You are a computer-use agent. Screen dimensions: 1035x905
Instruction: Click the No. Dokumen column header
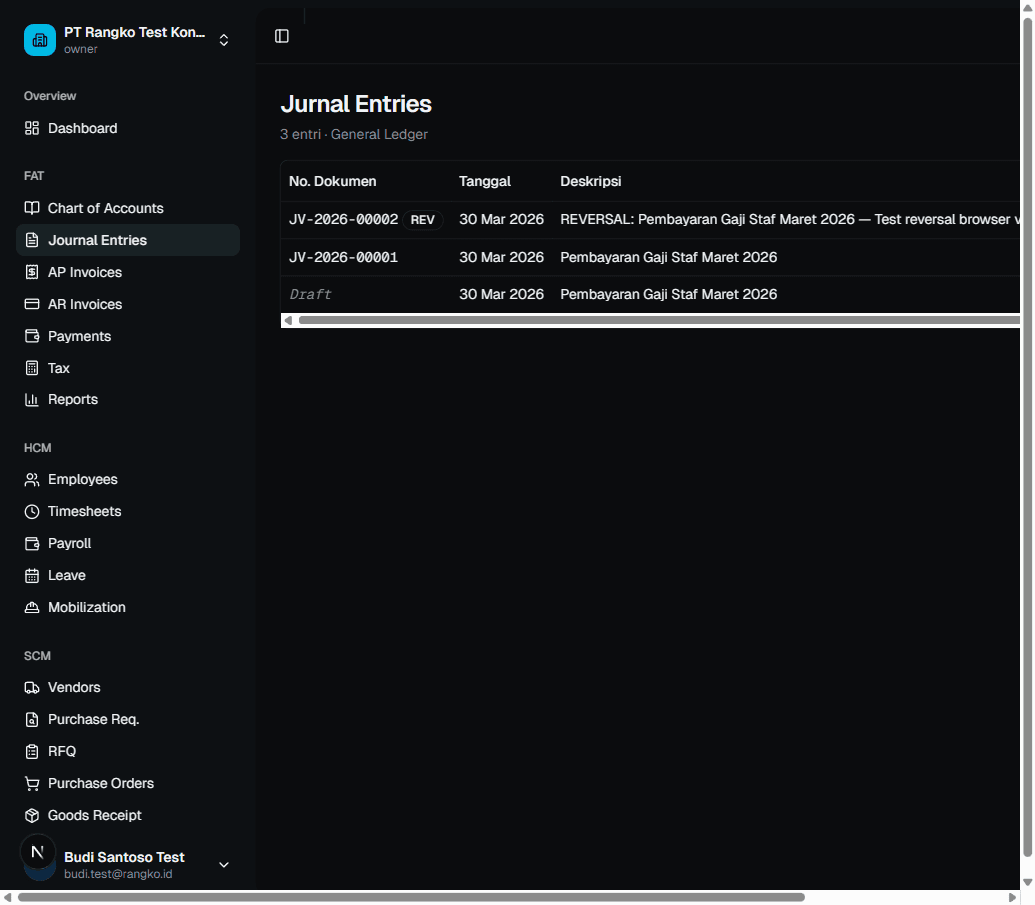[333, 181]
